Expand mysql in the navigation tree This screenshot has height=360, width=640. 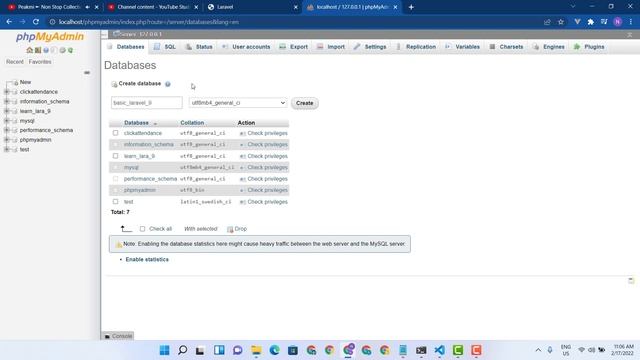7,121
